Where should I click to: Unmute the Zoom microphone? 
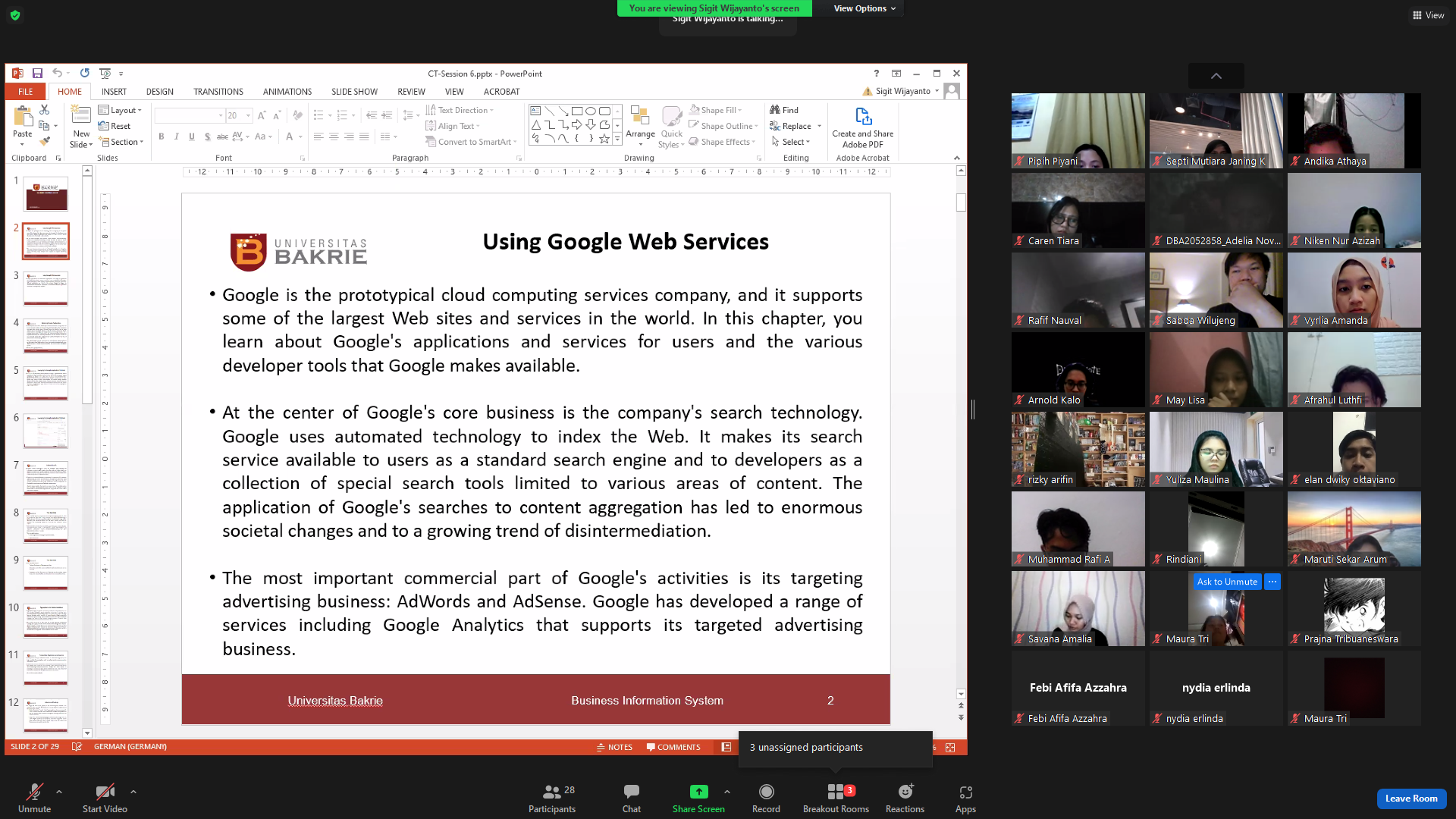coord(35,799)
